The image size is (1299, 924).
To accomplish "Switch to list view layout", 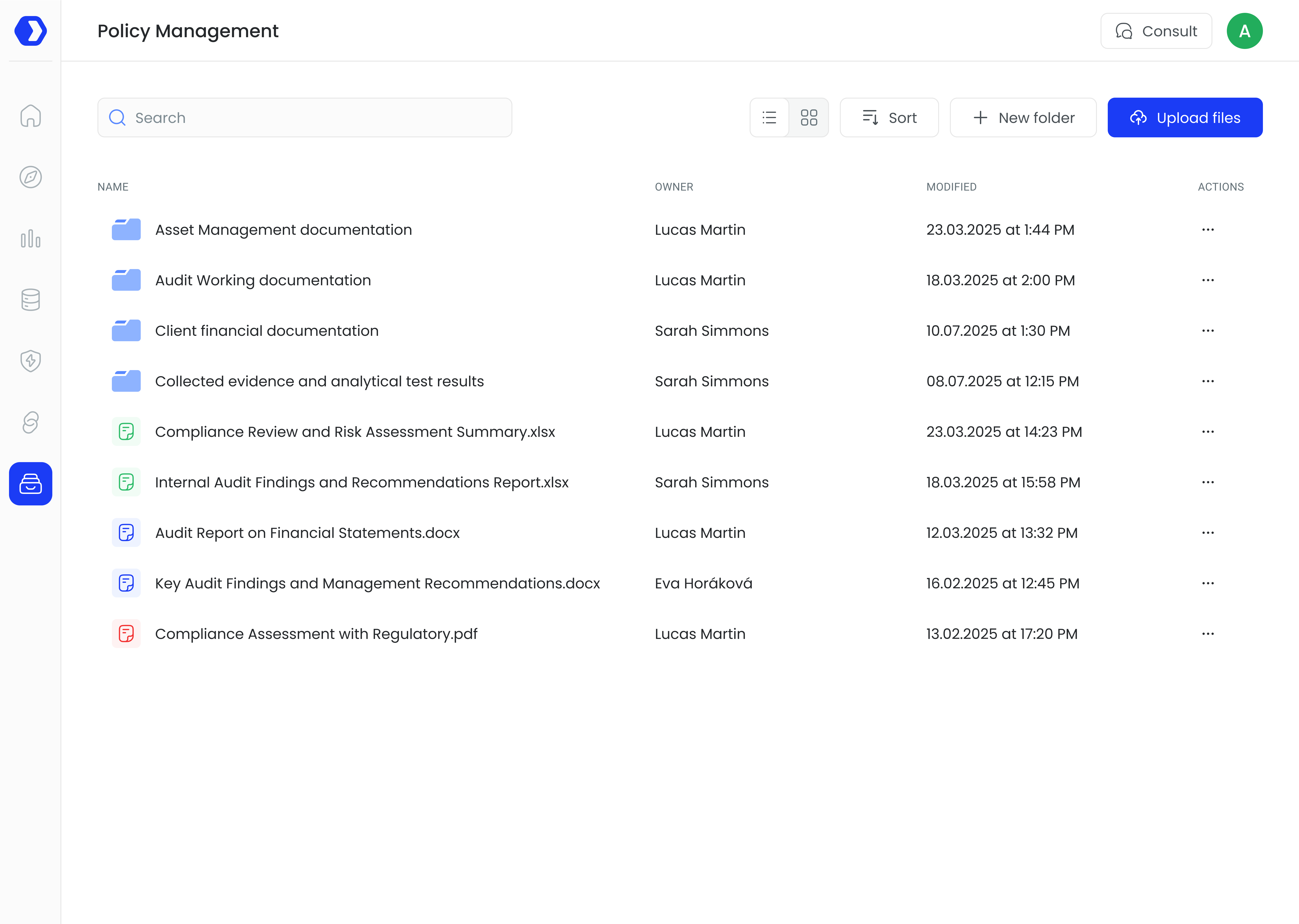I will [769, 118].
